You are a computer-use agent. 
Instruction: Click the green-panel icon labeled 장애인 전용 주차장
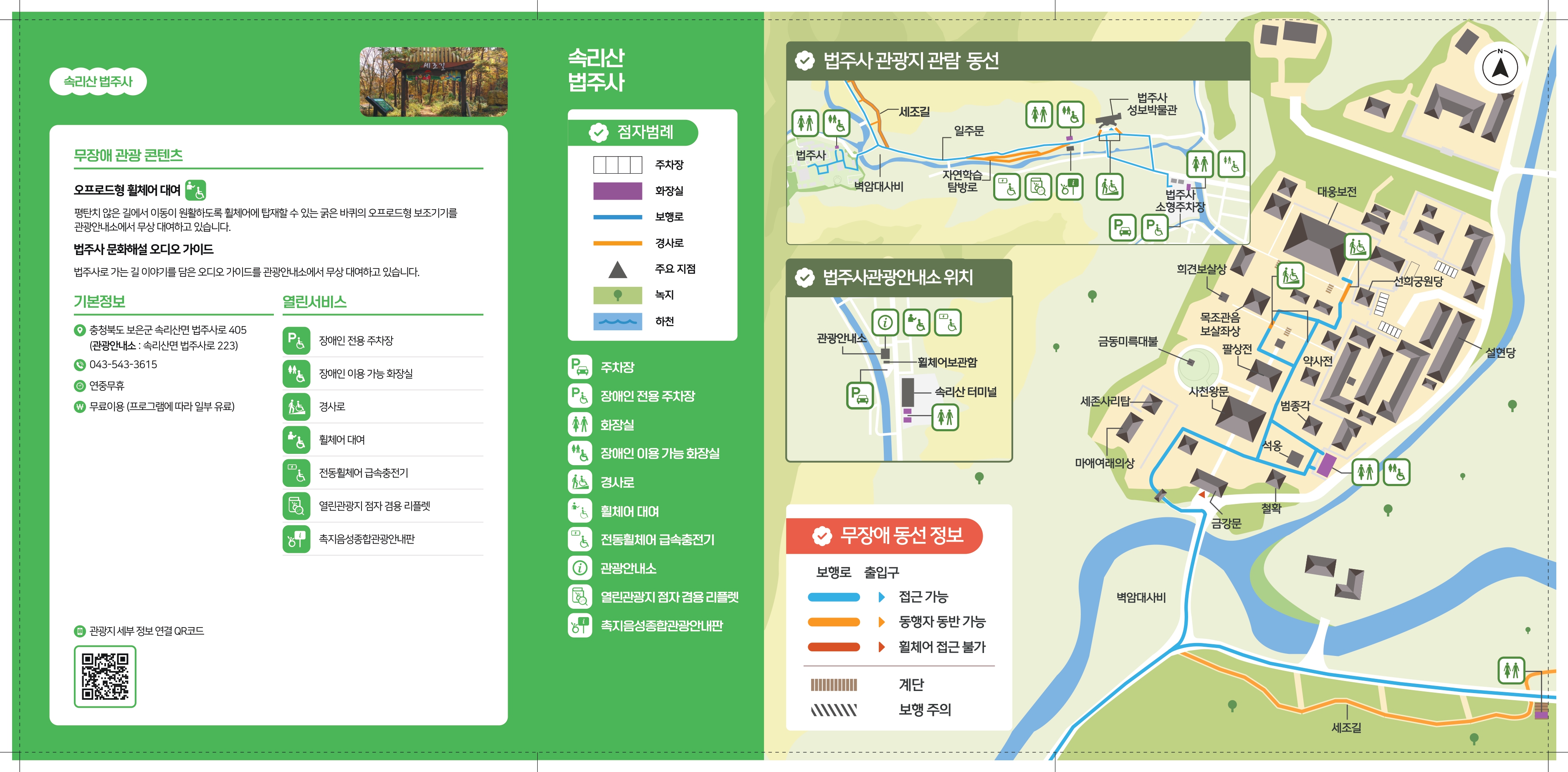click(x=579, y=396)
